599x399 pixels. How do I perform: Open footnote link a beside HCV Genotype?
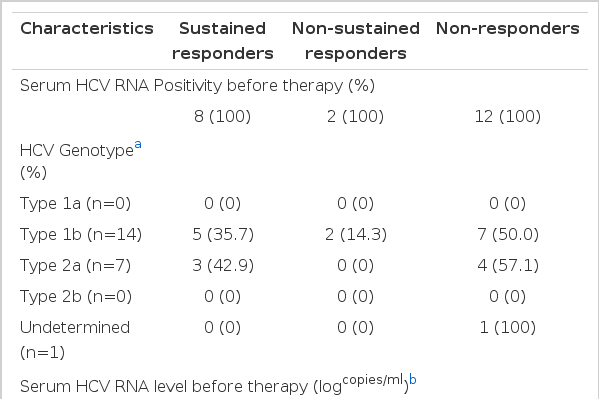(138, 145)
